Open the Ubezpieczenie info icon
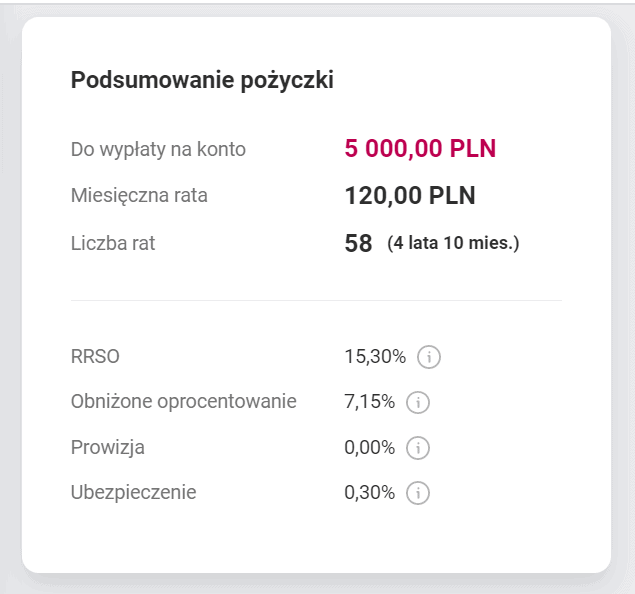635x594 pixels. point(418,492)
